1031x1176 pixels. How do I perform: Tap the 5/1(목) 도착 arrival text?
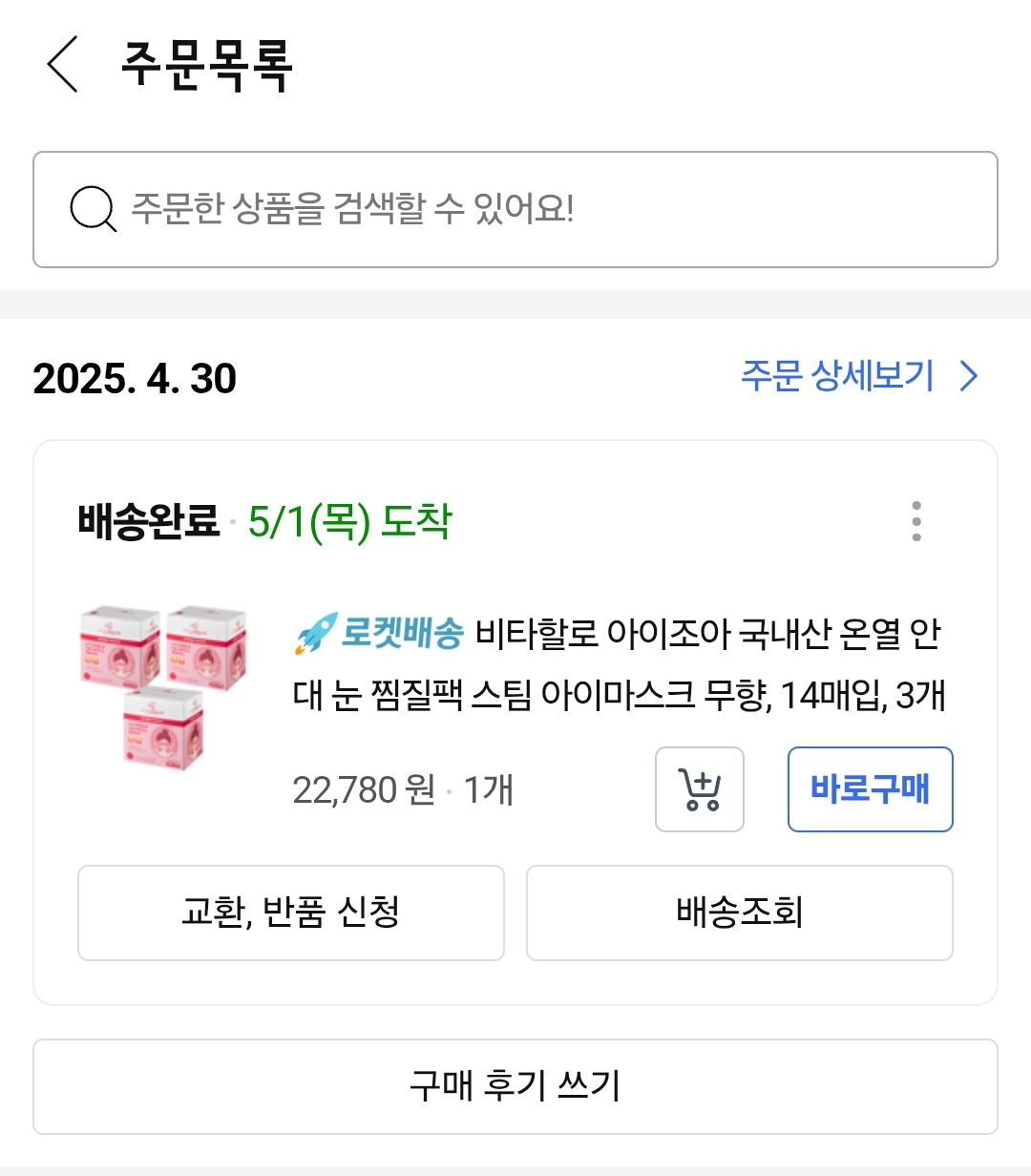349,522
